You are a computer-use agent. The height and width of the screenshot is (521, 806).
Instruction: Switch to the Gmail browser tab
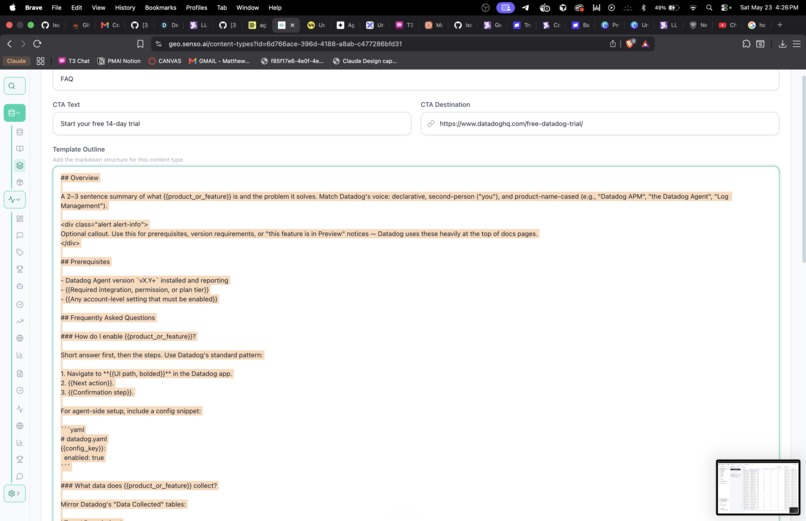tap(109, 25)
